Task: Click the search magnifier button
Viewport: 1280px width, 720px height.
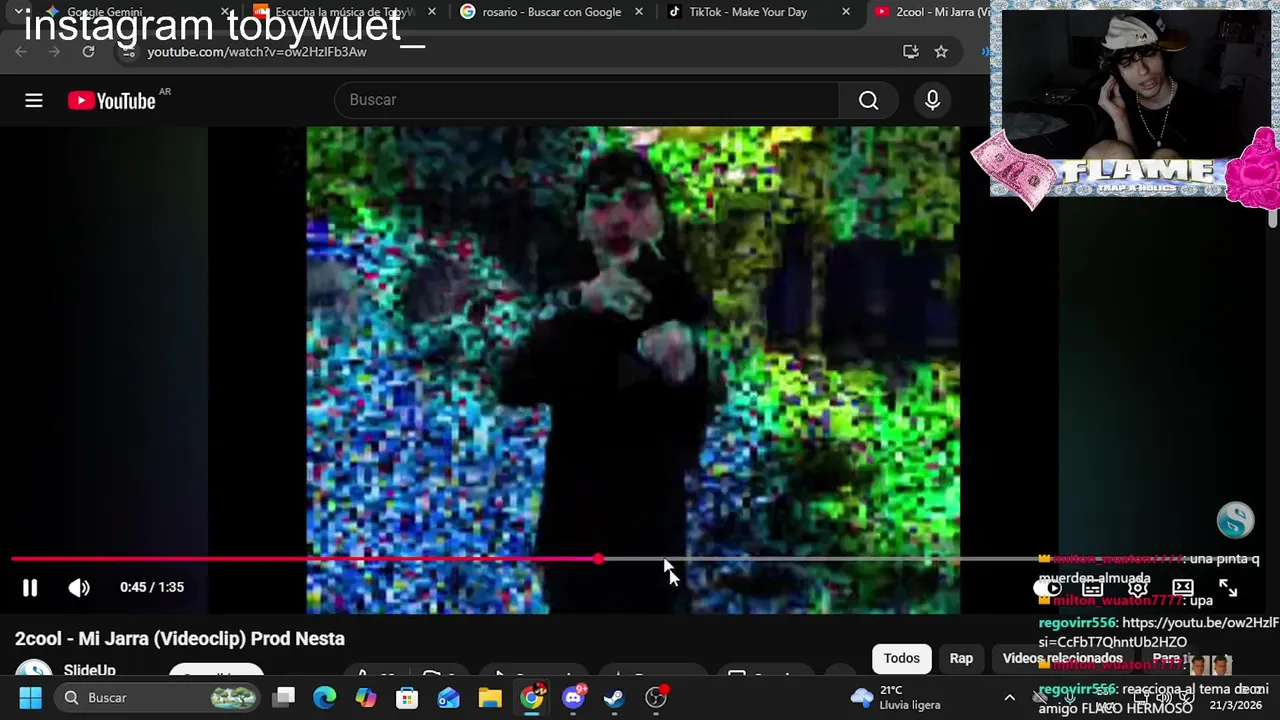Action: click(868, 100)
